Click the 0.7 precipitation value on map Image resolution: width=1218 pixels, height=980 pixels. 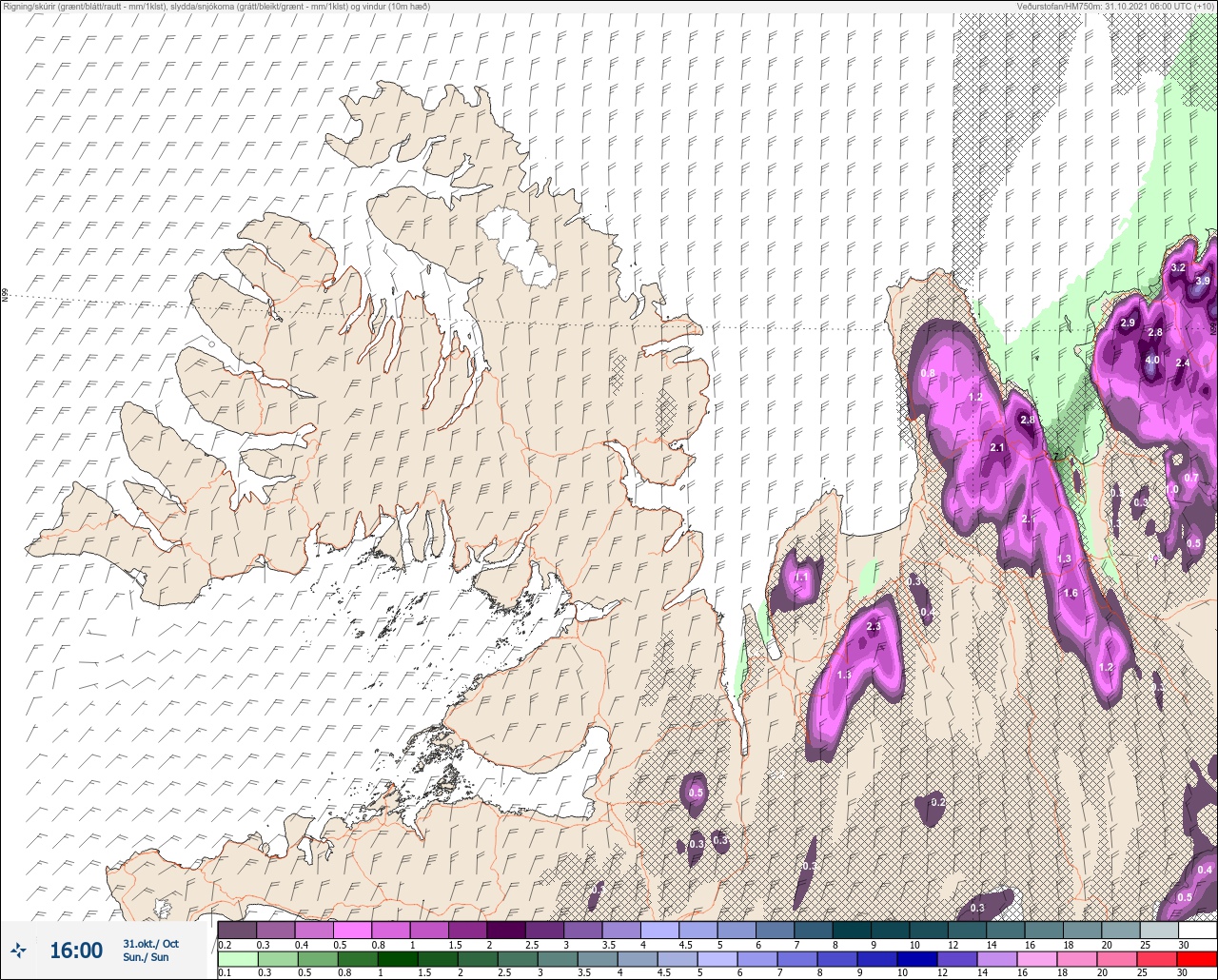click(x=1191, y=478)
